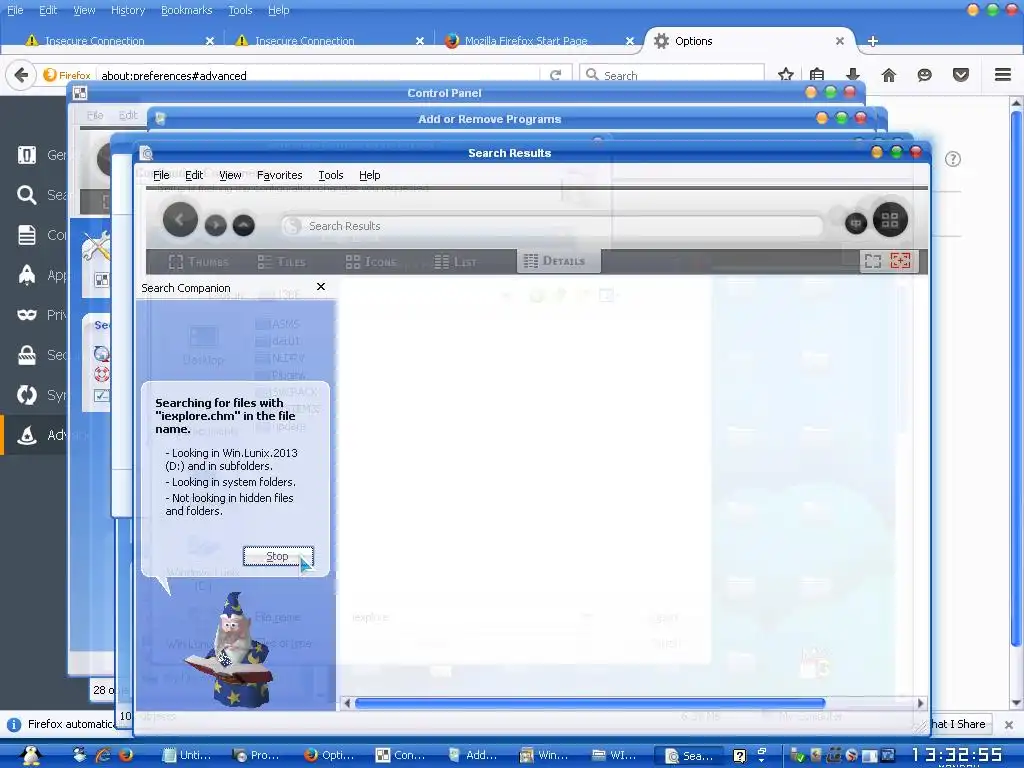Stop the file search
1024x768 pixels.
pos(278,556)
